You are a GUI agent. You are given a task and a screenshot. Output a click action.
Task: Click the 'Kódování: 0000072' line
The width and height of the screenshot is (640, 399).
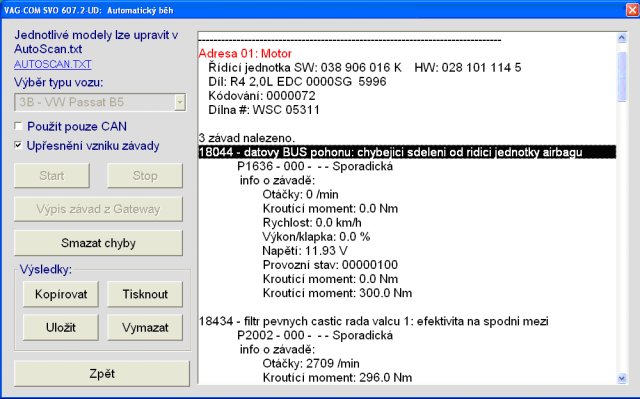262,96
